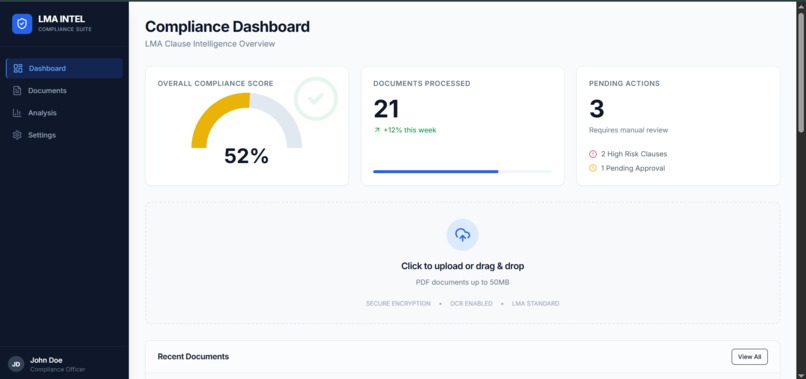Image resolution: width=806 pixels, height=379 pixels.
Task: Click 'DOCUMENTS PROCESSED' card title
Action: (x=422, y=83)
